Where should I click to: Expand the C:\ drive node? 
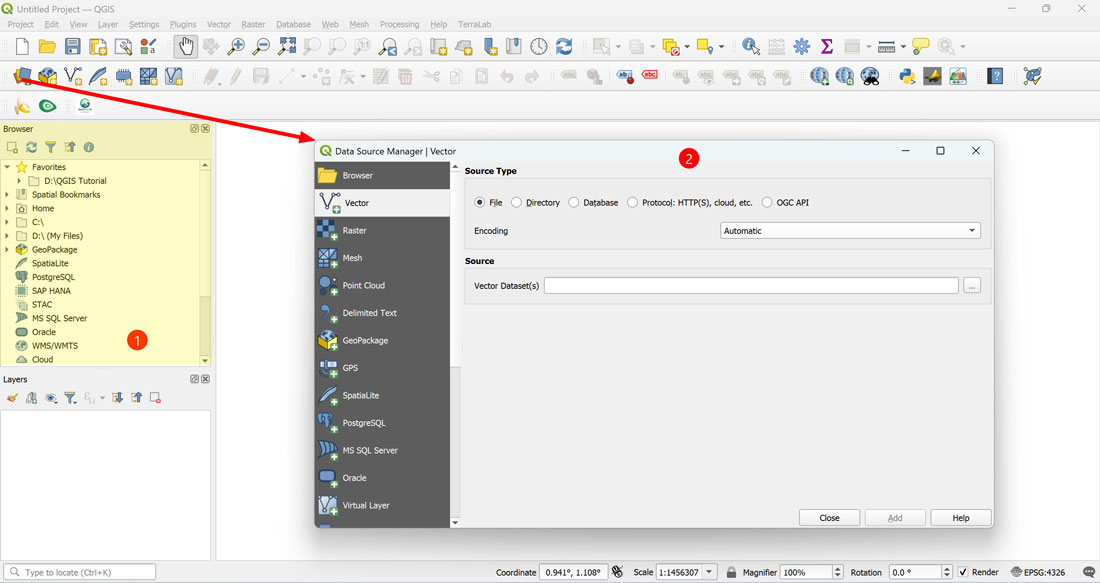coord(7,222)
